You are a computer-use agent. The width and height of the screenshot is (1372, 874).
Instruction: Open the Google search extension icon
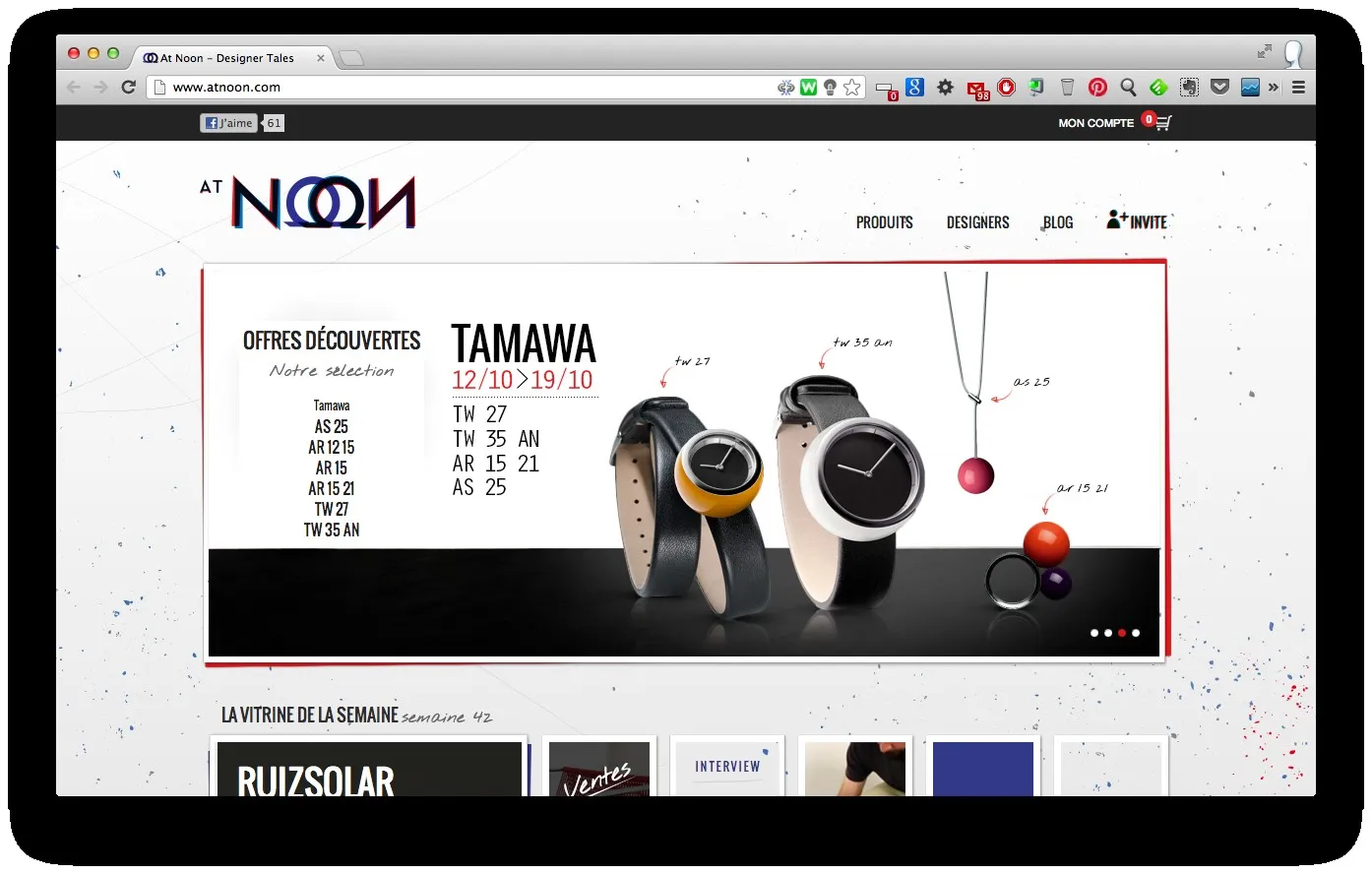click(x=915, y=88)
